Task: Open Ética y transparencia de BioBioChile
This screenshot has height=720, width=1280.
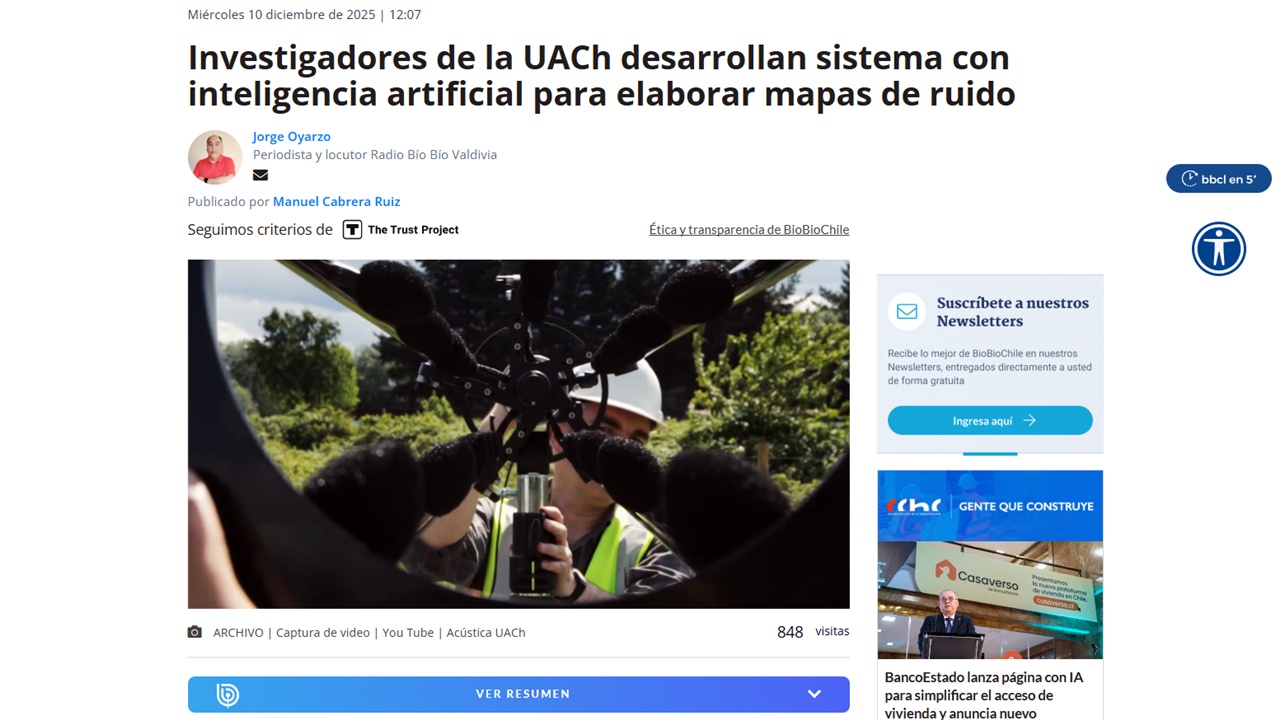Action: click(x=749, y=230)
